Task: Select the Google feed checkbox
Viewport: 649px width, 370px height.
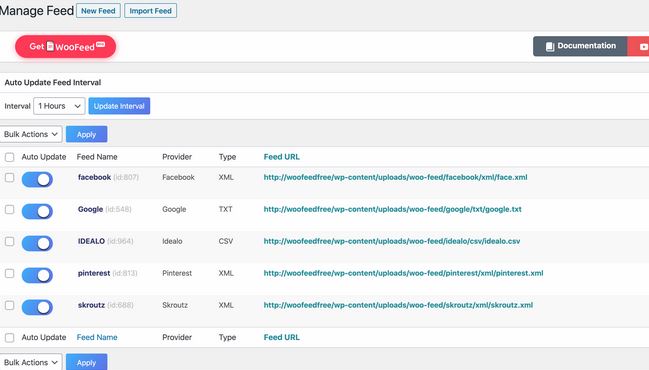Action: [x=10, y=209]
